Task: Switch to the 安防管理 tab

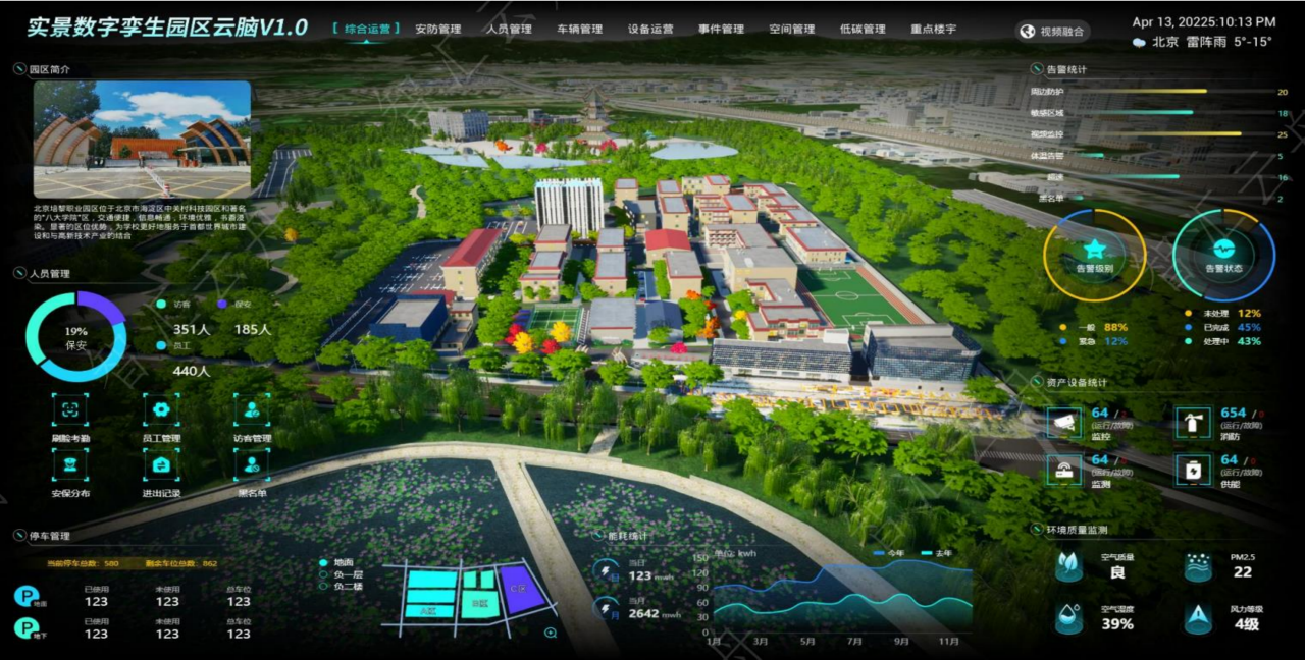Action: 438,30
